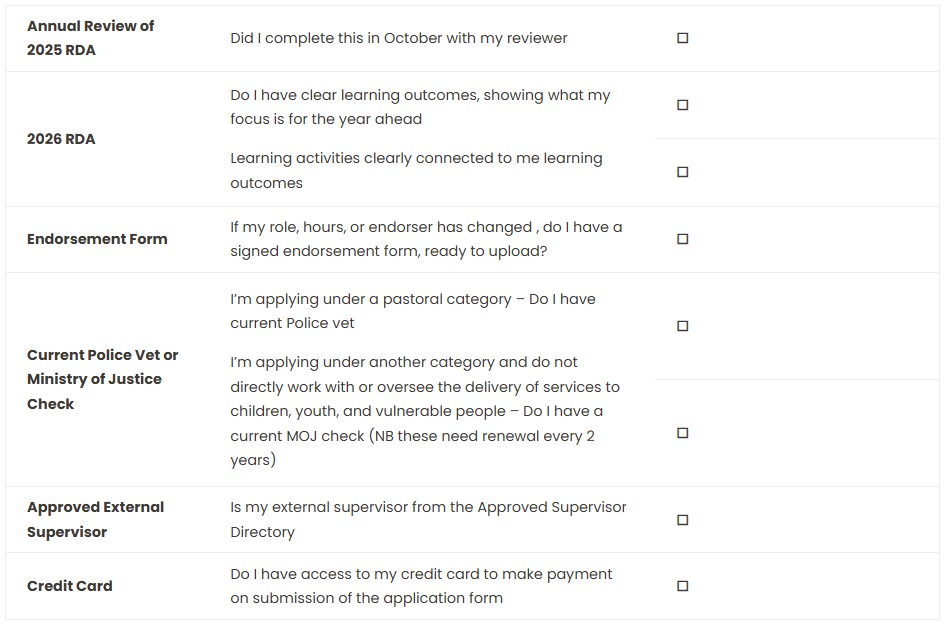The width and height of the screenshot is (943, 624).
Task: Click the "Annual Review of 2025 RDA" heading
Action: click(90, 38)
